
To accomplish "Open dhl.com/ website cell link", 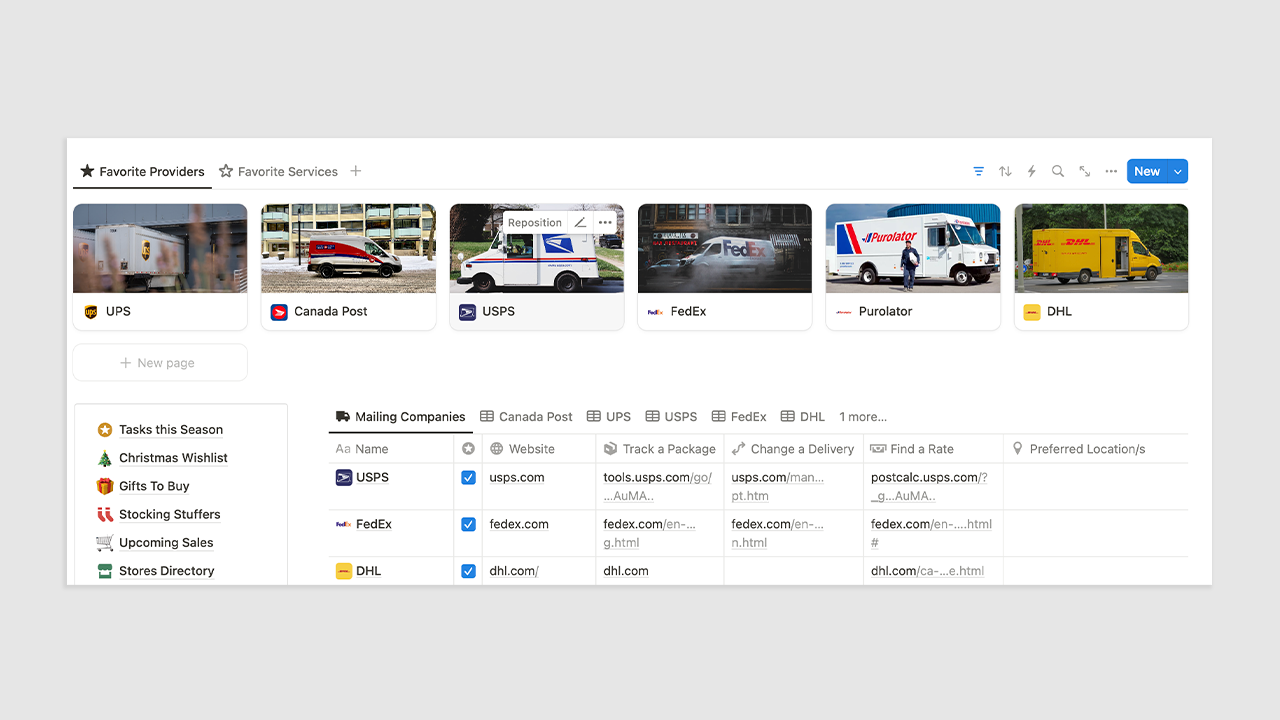I will coord(514,571).
